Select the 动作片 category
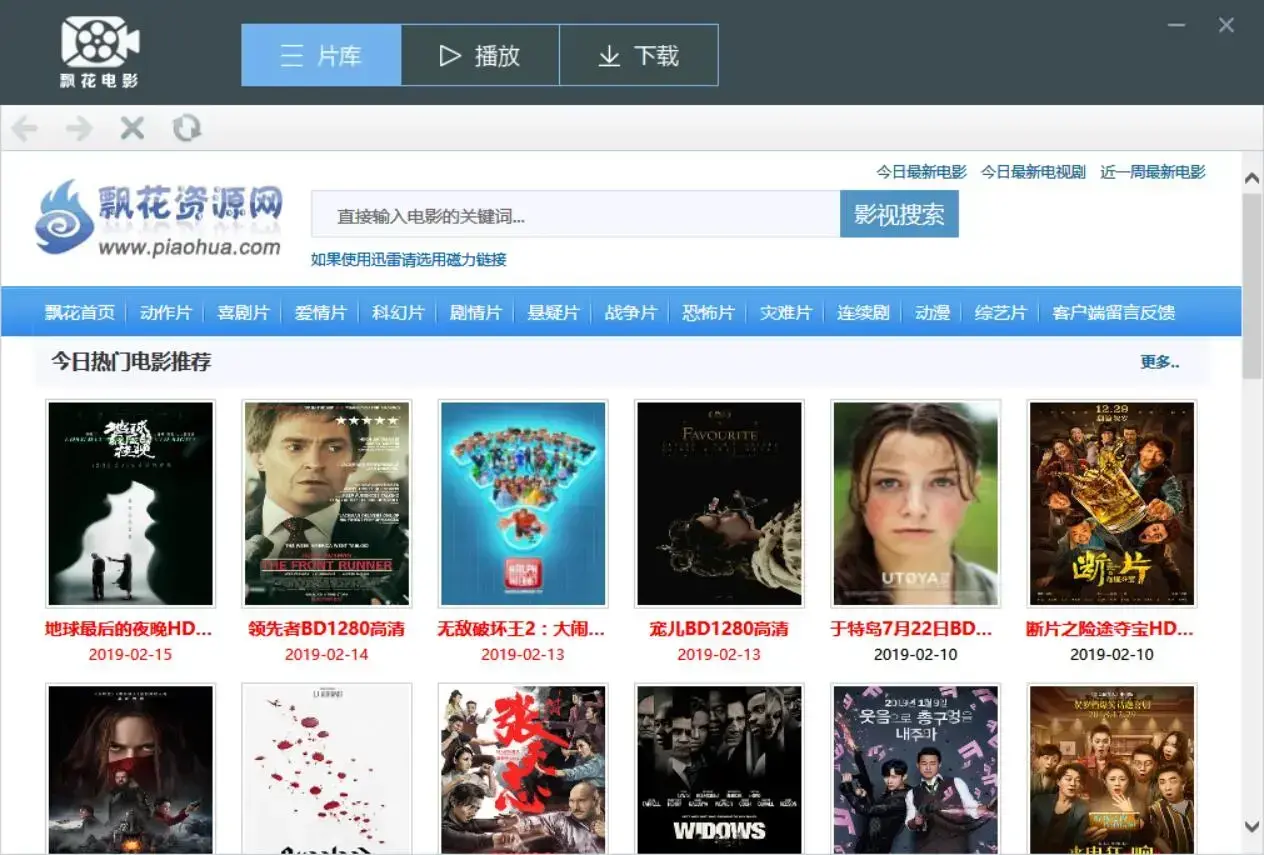 coord(166,313)
